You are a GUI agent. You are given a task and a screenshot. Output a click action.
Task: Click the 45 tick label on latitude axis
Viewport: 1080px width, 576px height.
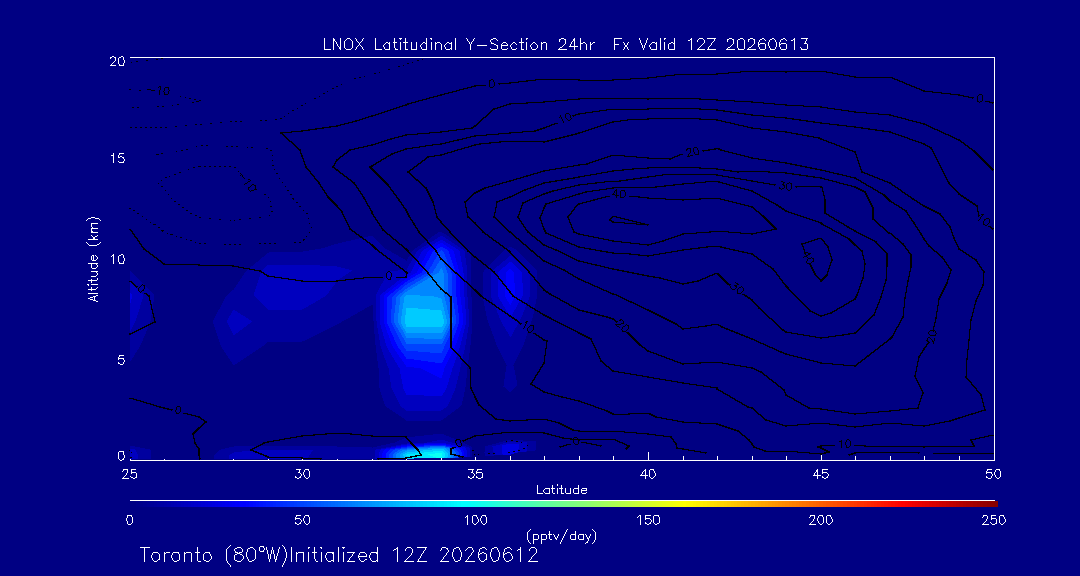tap(821, 474)
